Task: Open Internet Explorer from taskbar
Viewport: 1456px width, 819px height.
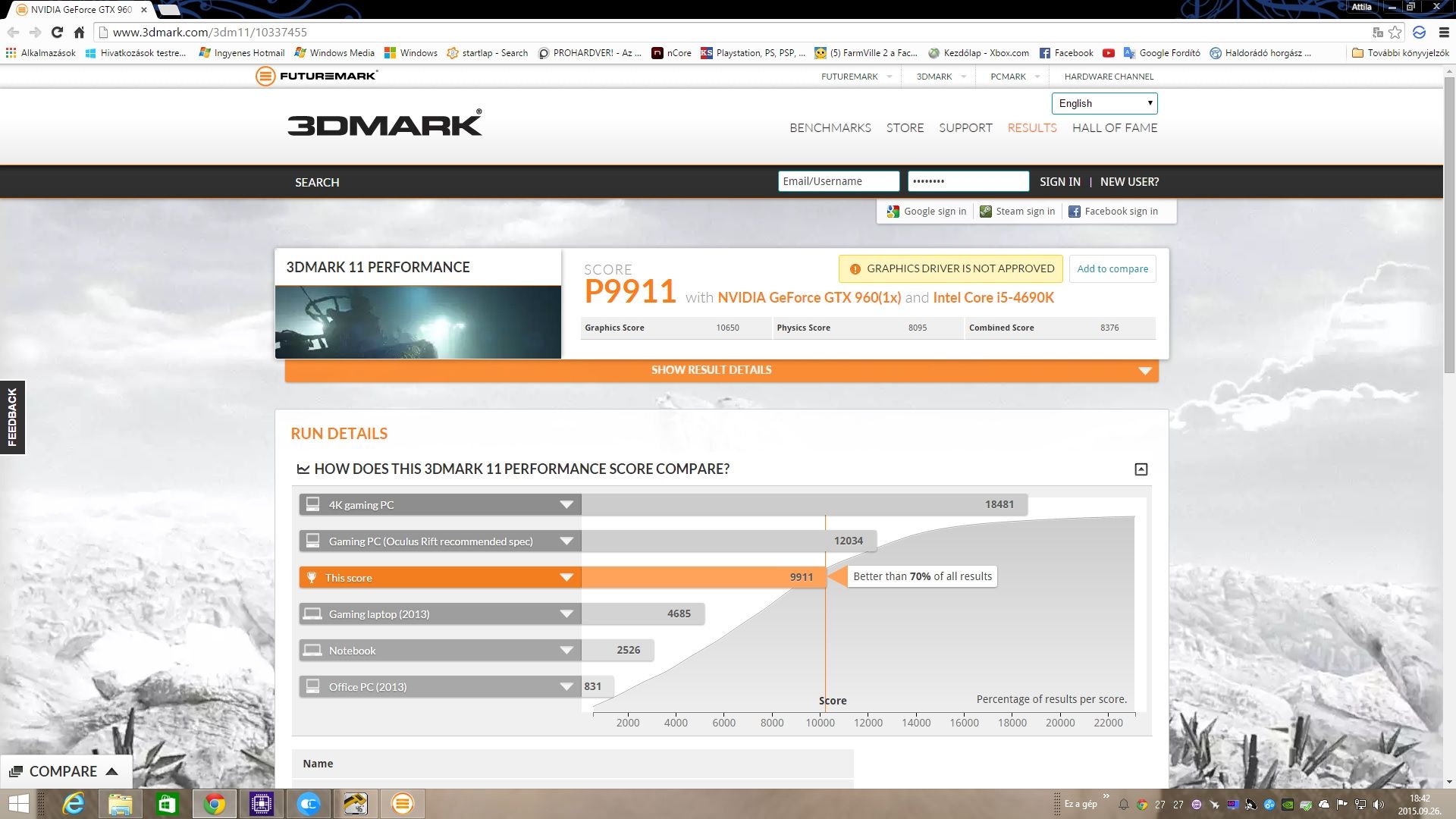Action: [x=74, y=803]
